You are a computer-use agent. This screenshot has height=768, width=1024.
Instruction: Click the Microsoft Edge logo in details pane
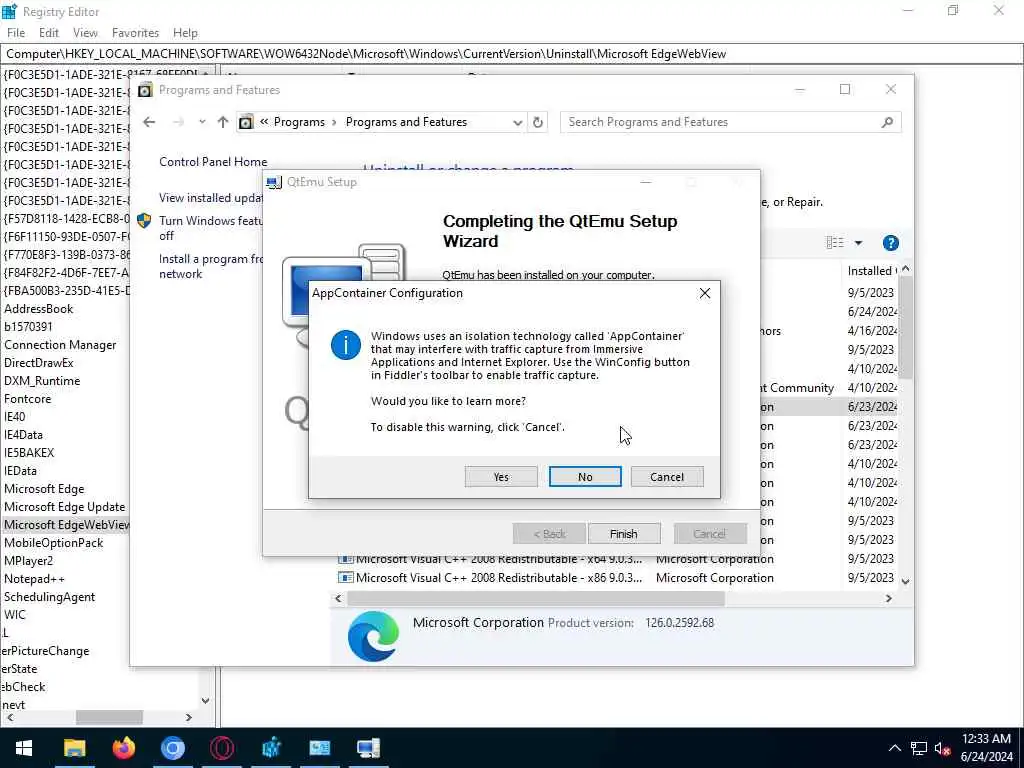pyautogui.click(x=373, y=635)
